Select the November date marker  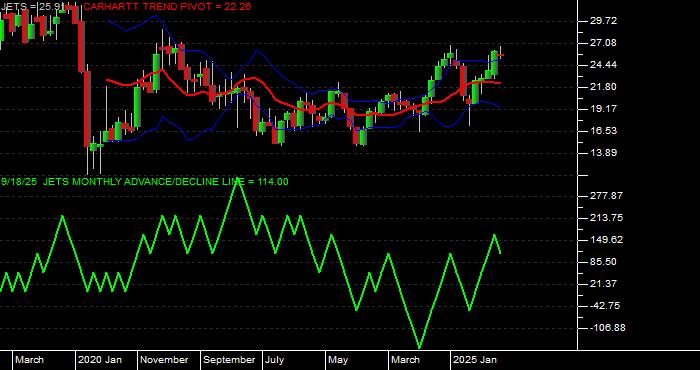(x=165, y=360)
